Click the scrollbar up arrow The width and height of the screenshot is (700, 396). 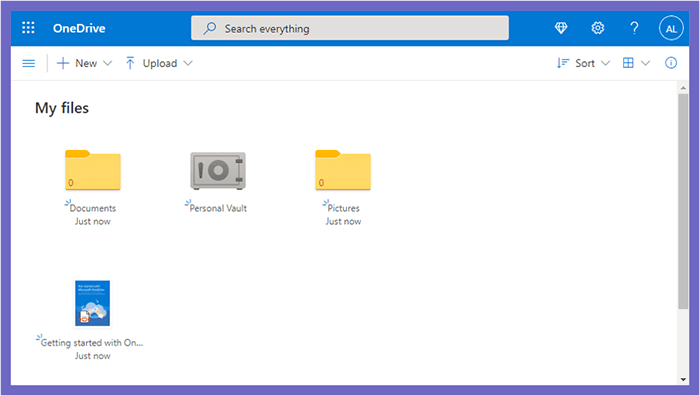pos(683,88)
